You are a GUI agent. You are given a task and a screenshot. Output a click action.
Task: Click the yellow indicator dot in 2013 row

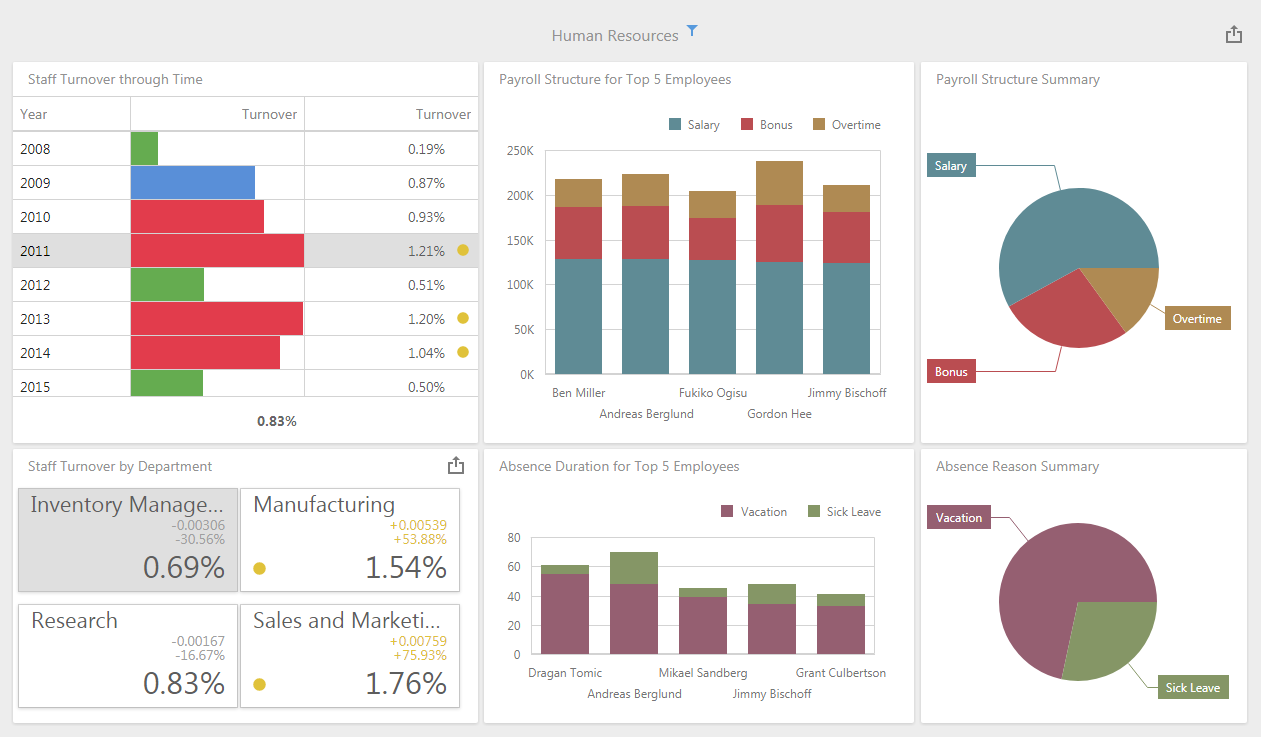pos(462,318)
